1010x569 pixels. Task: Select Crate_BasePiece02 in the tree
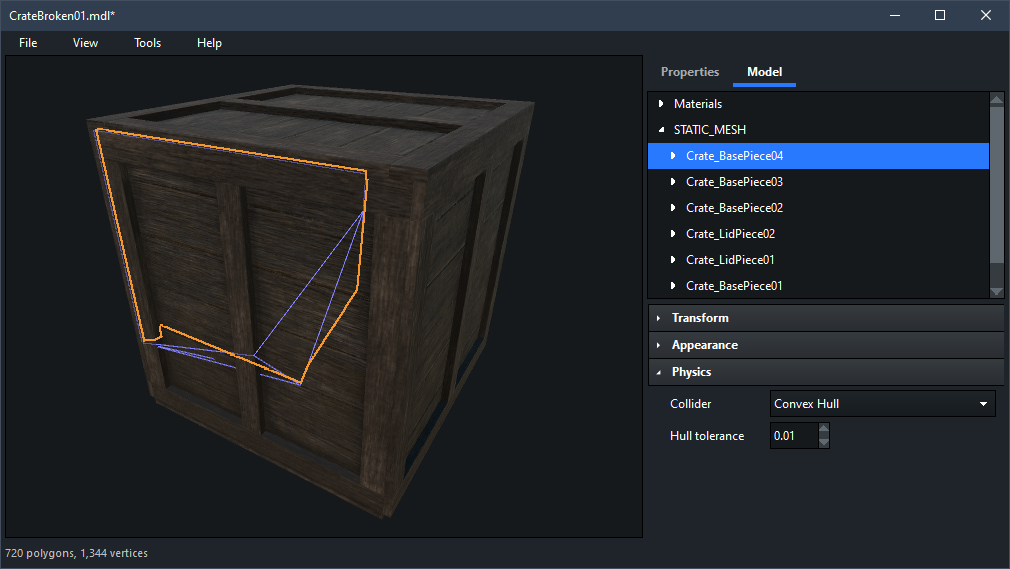pos(818,207)
